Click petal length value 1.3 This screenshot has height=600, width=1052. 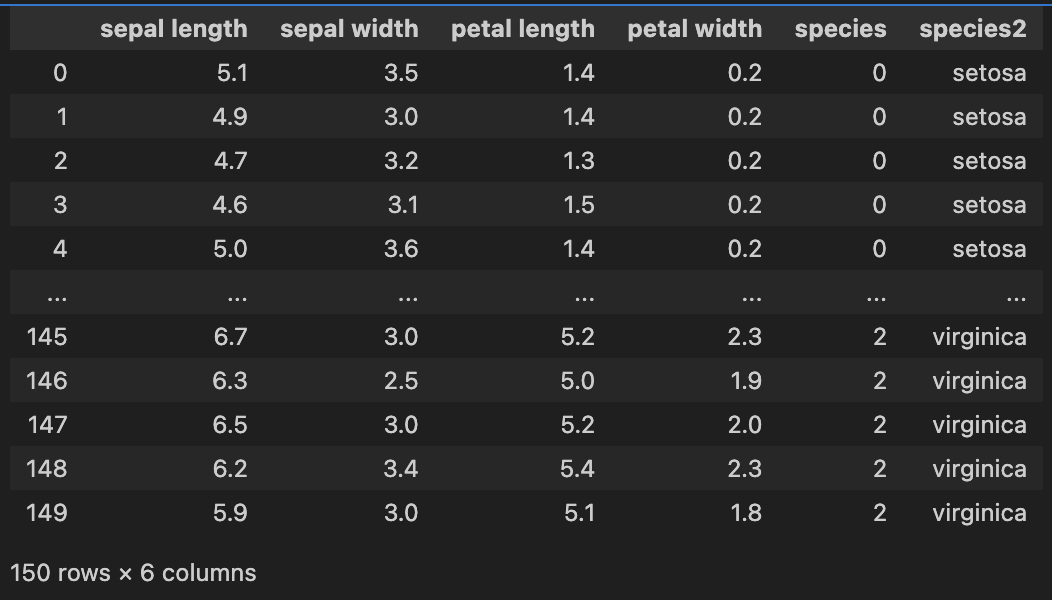(x=578, y=161)
